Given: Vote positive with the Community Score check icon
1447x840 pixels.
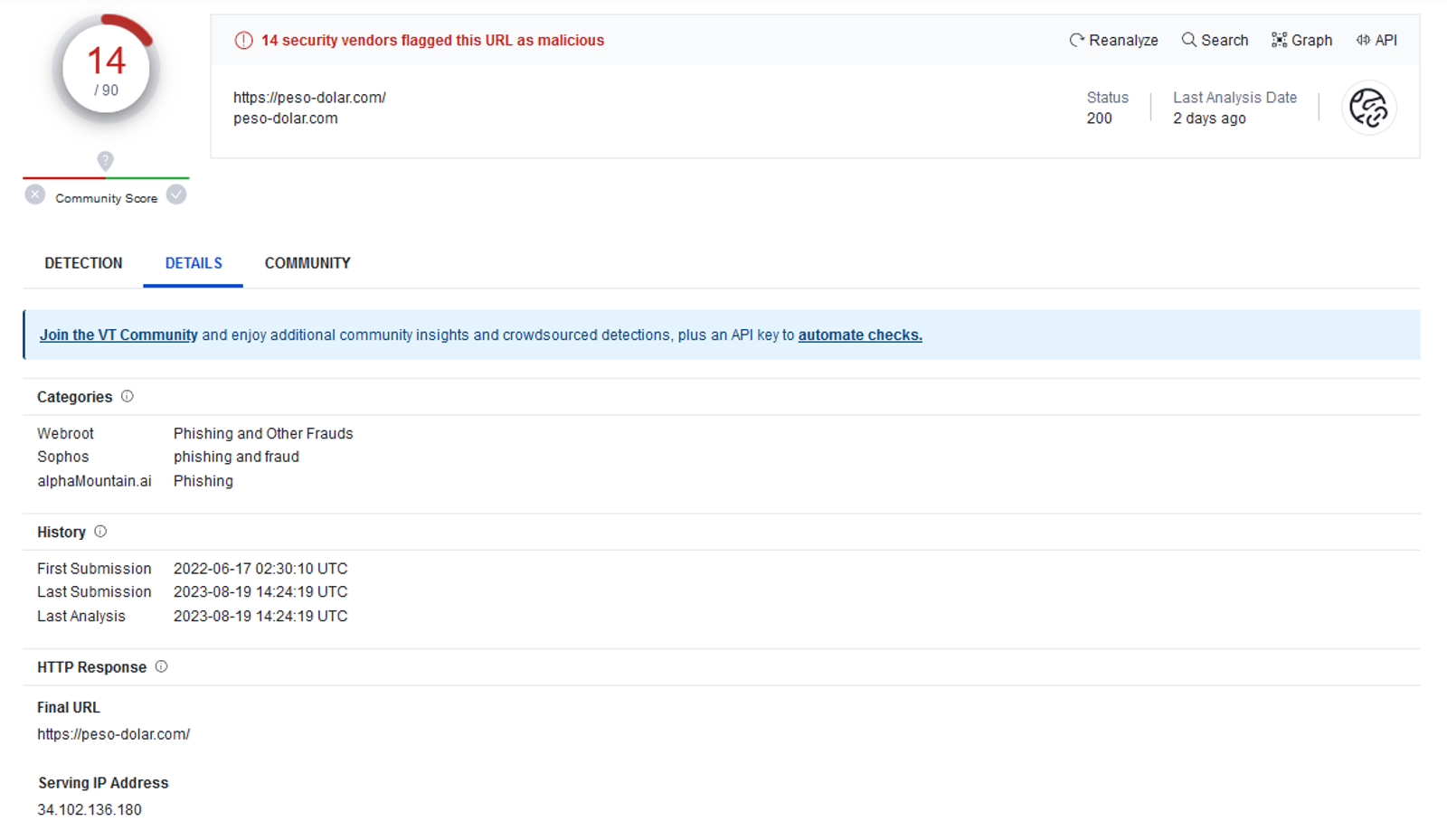Looking at the screenshot, I should tap(176, 194).
